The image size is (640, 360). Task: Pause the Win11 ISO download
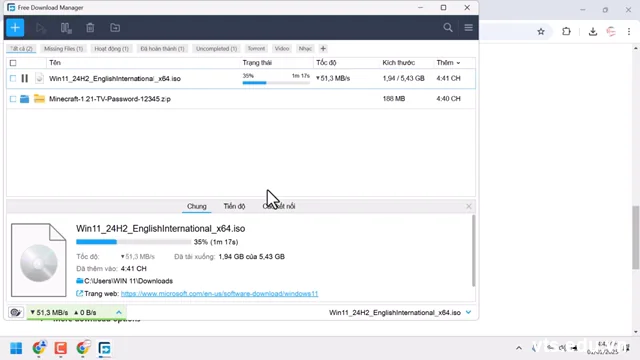[x=24, y=78]
